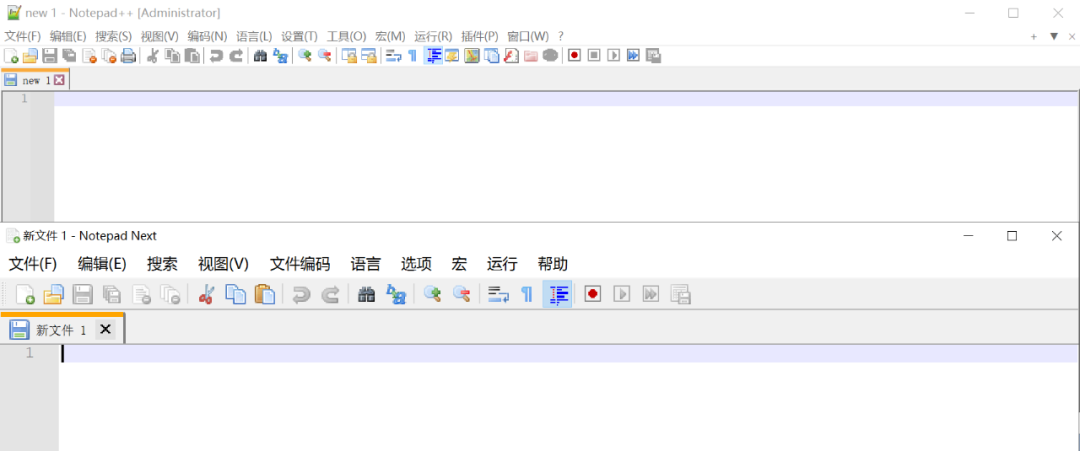
Task: Click into the Notepad Next editor text area
Action: point(568,399)
